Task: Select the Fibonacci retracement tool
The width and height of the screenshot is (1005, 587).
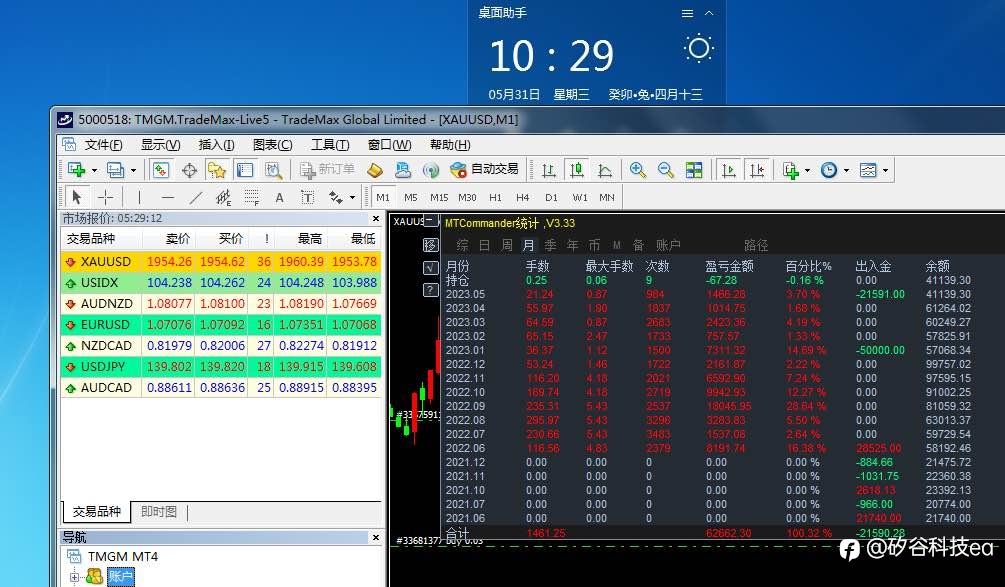Action: [x=251, y=197]
